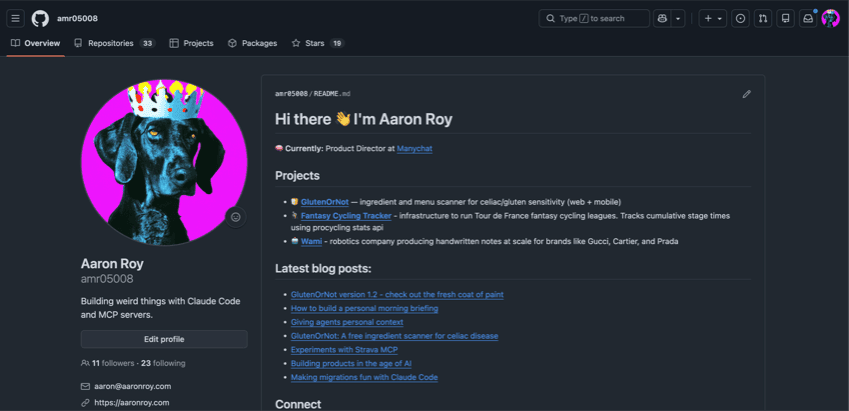Click the Stars count badge 19
This screenshot has width=849, height=411.
point(337,43)
